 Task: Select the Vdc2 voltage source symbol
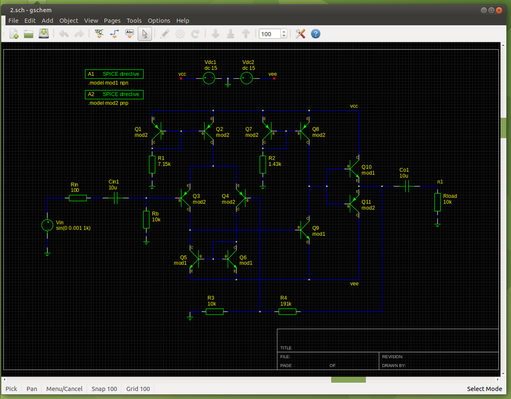click(247, 78)
